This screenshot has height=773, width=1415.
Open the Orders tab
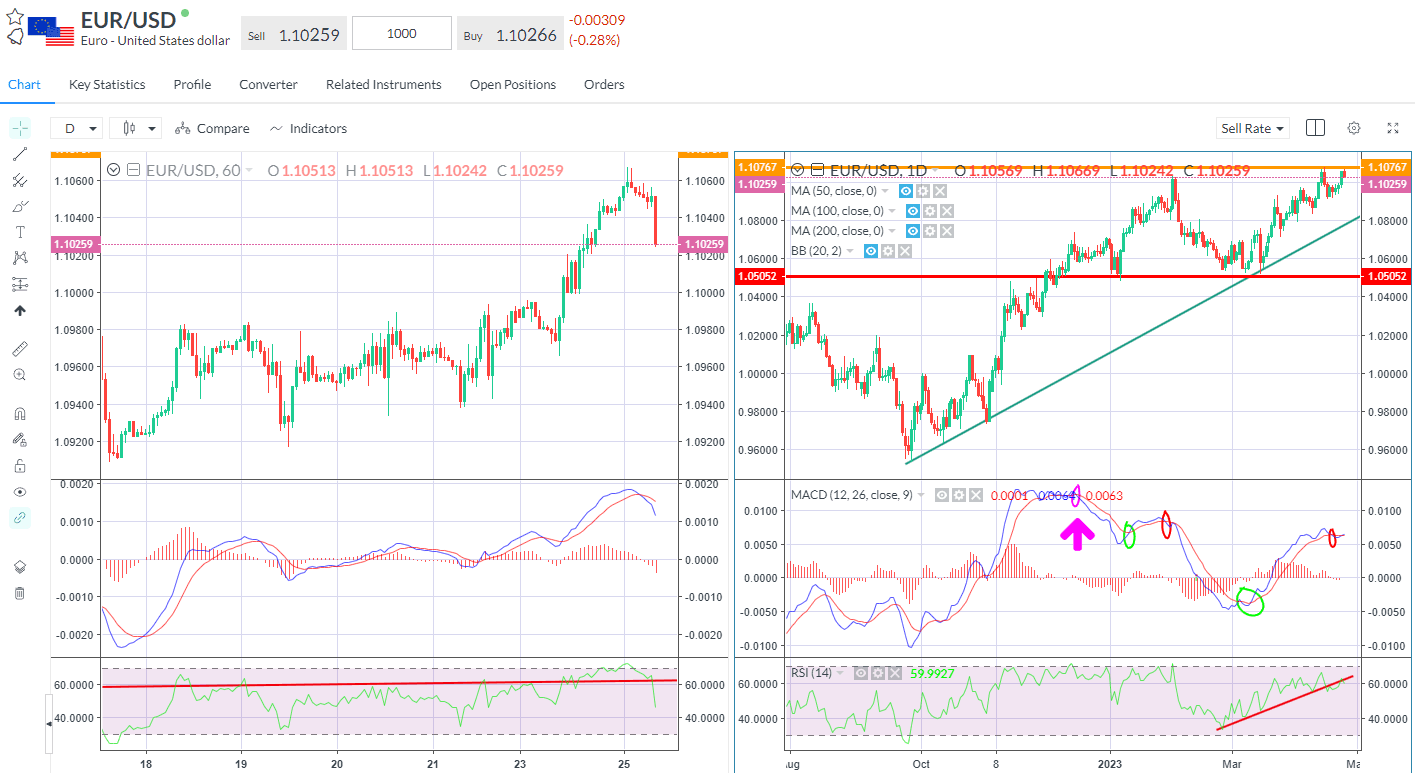pos(604,84)
